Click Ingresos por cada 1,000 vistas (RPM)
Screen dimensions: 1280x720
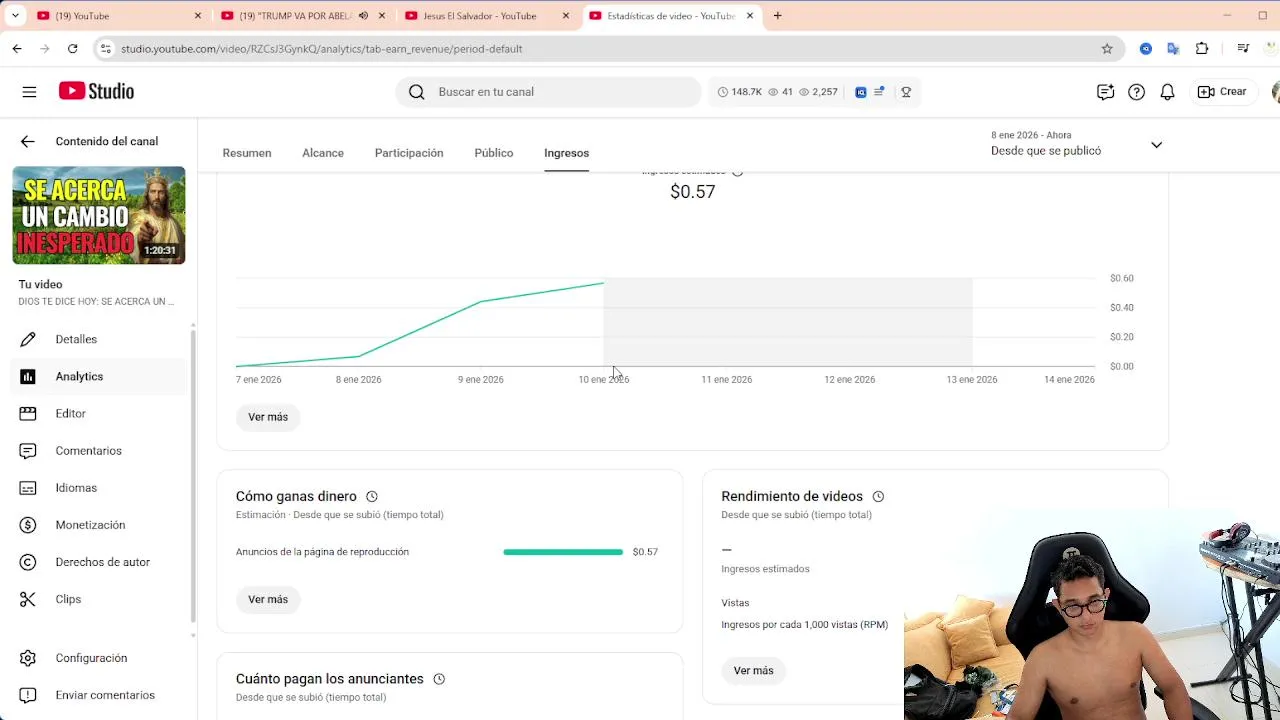tap(804, 625)
